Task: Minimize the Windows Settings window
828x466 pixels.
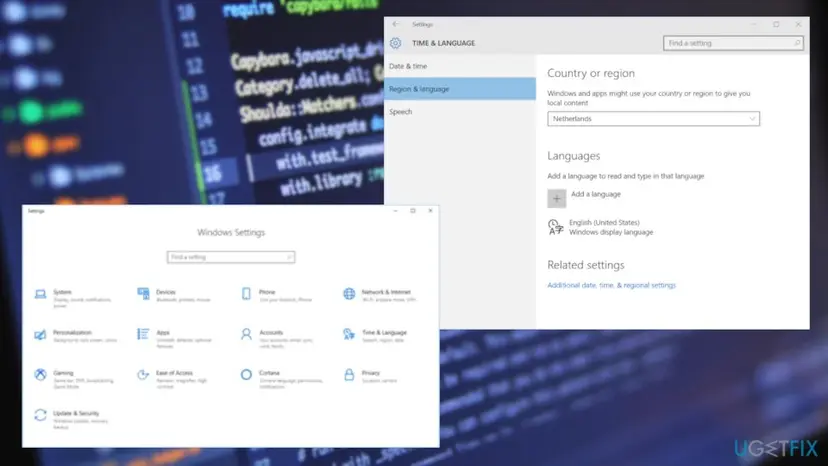Action: pos(395,211)
